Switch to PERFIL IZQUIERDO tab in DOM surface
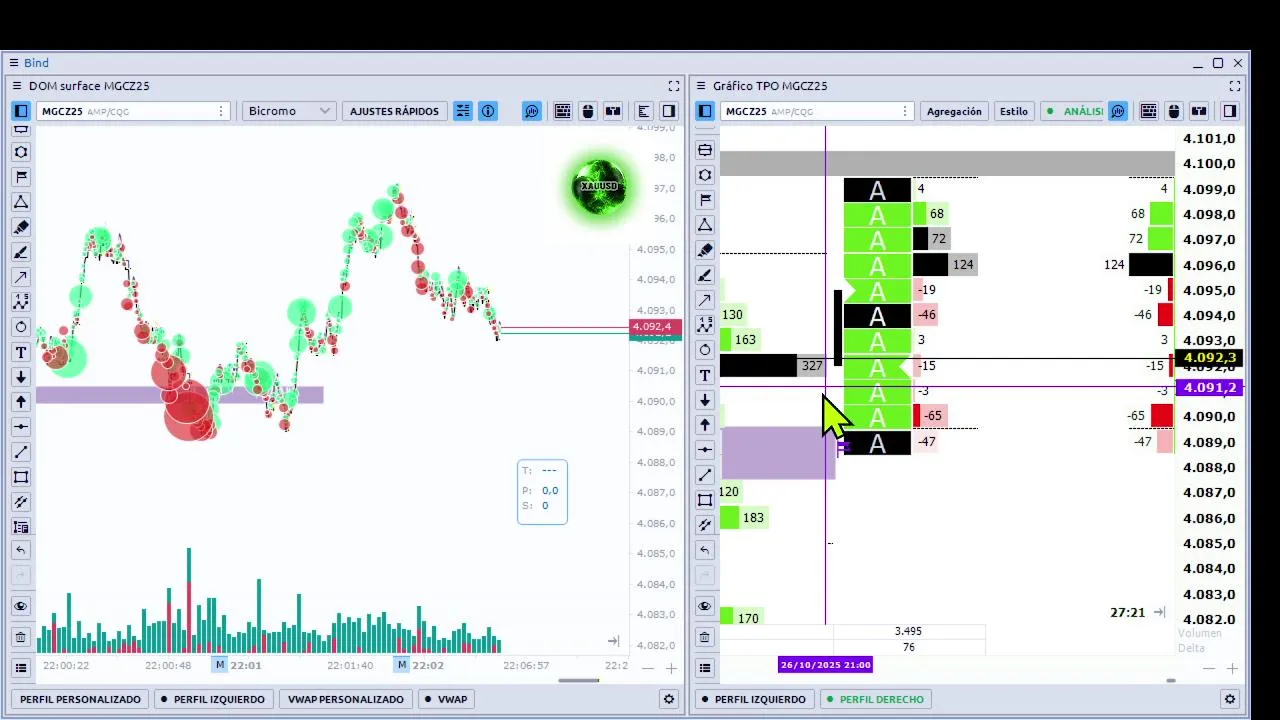This screenshot has height=720, width=1280. click(212, 699)
